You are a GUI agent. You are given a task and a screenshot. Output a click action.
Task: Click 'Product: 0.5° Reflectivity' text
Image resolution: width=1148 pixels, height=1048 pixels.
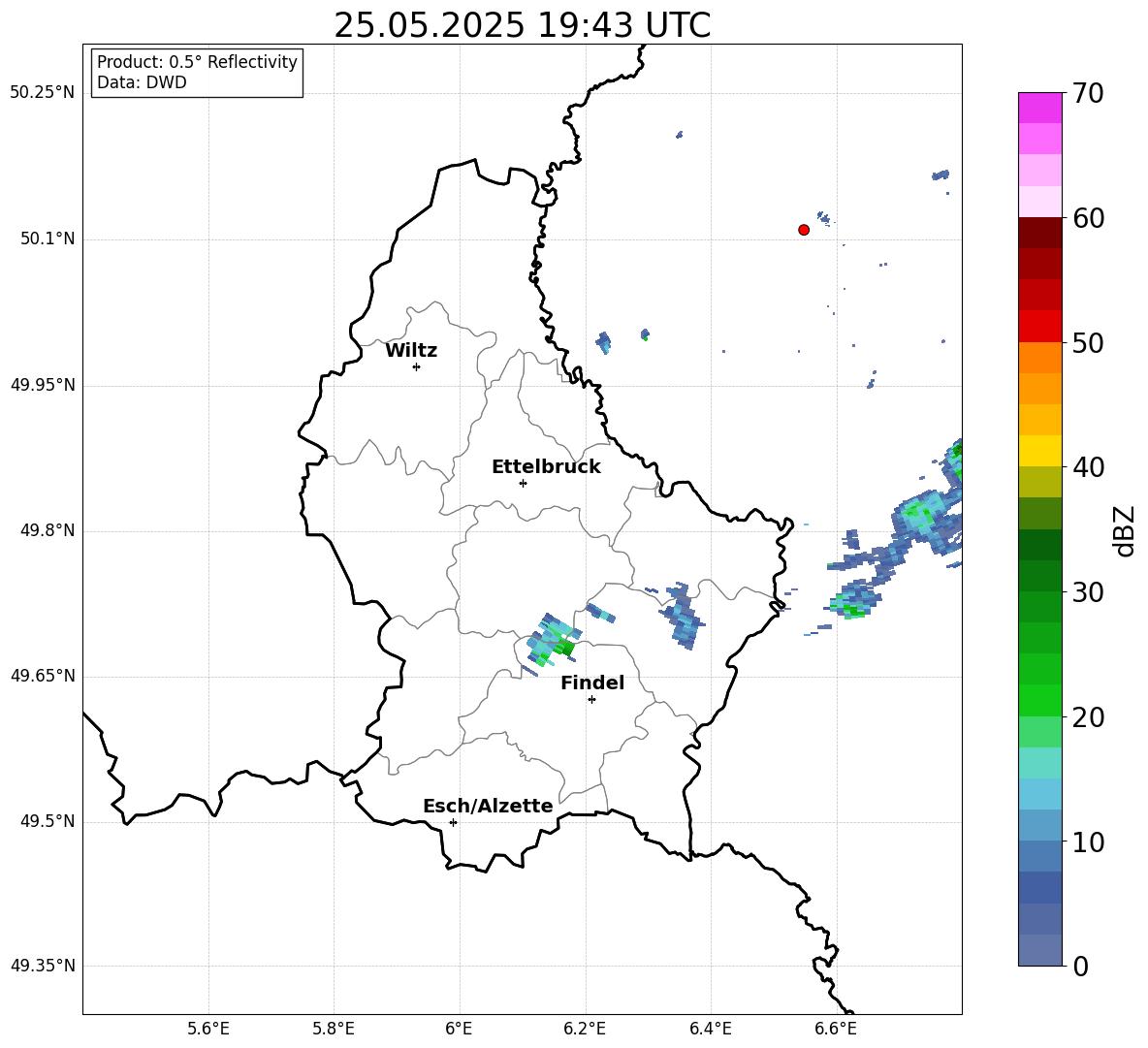(x=197, y=62)
